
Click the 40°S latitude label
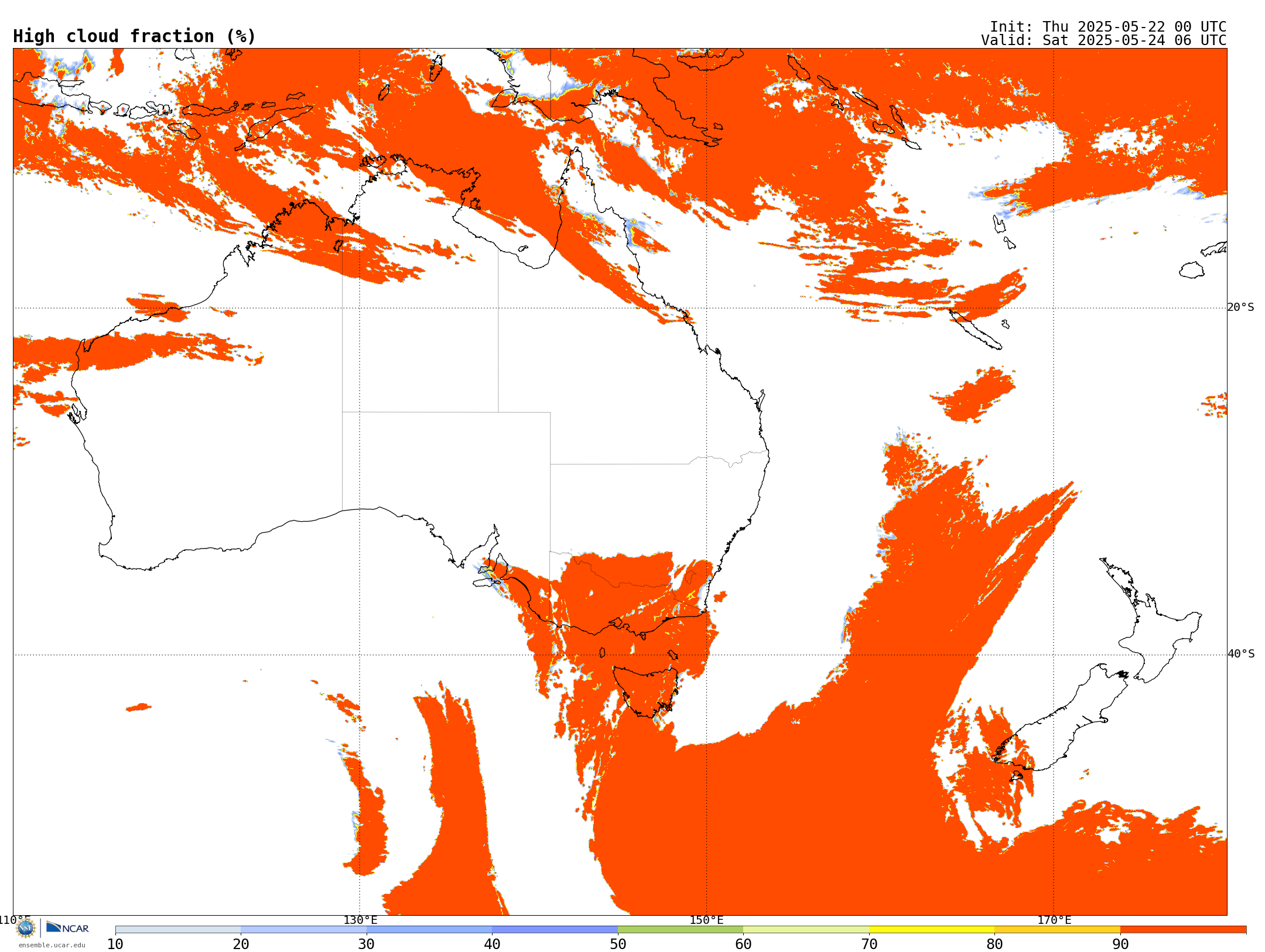coord(1241,654)
